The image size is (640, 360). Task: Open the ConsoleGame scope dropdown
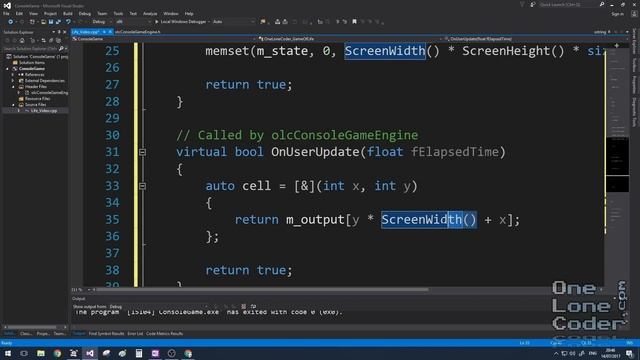163,39
